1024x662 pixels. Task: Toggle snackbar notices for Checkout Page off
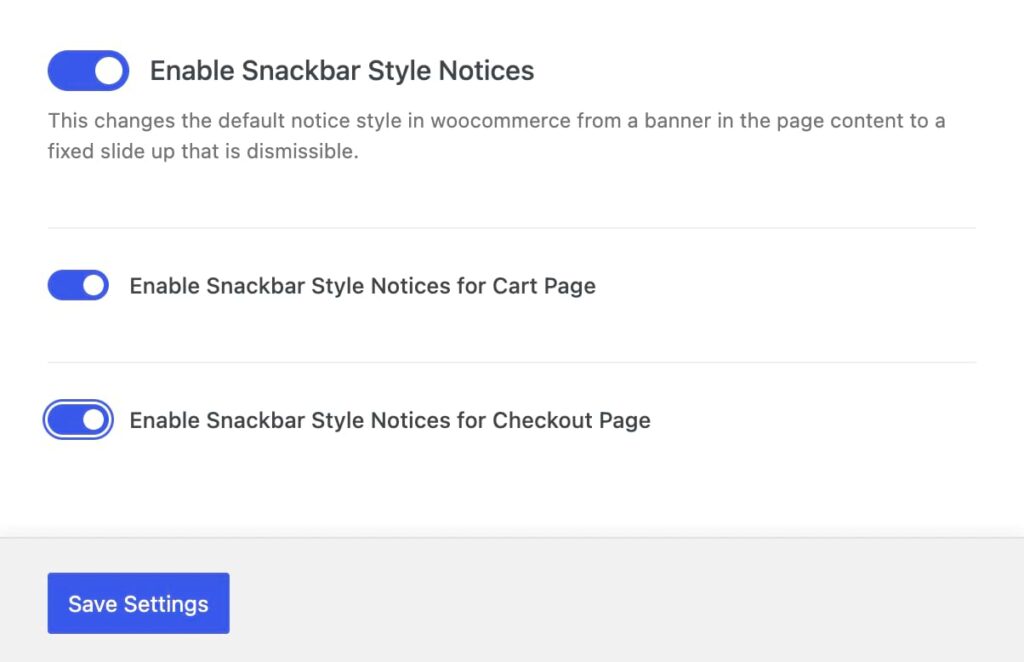pos(78,420)
